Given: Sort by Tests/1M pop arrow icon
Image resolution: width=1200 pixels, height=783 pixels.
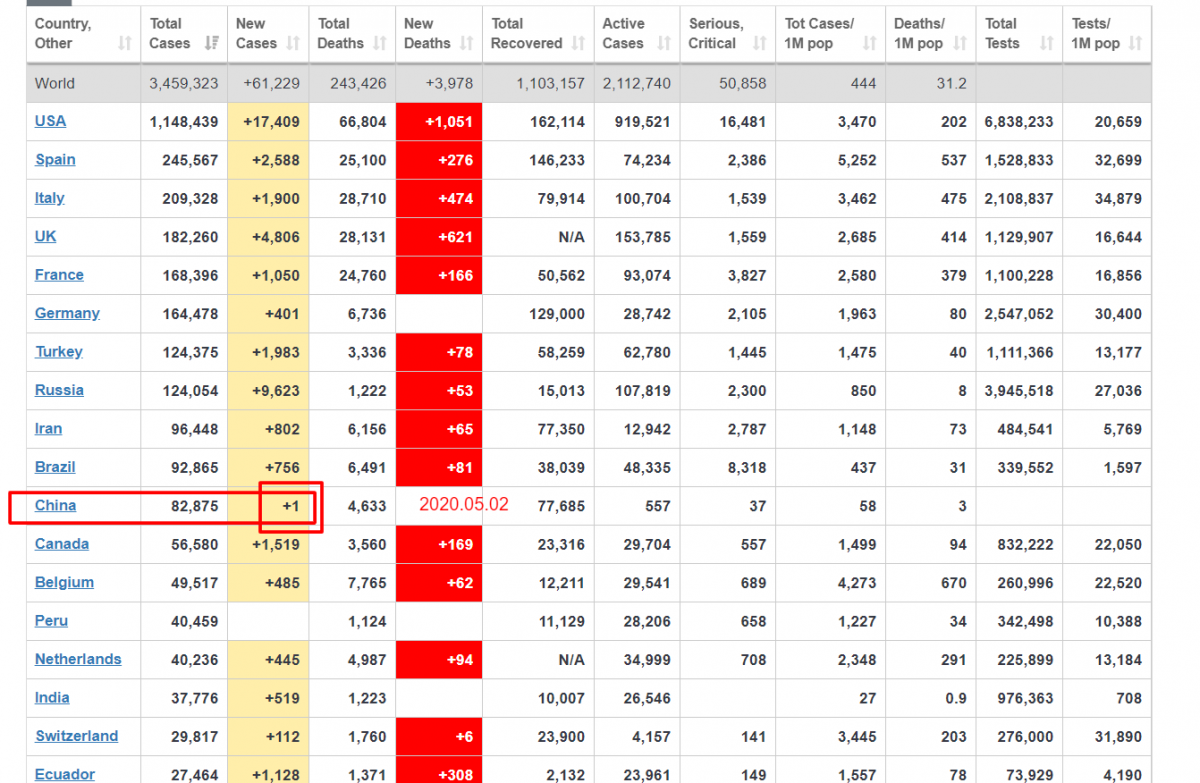Looking at the screenshot, I should coord(1135,43).
